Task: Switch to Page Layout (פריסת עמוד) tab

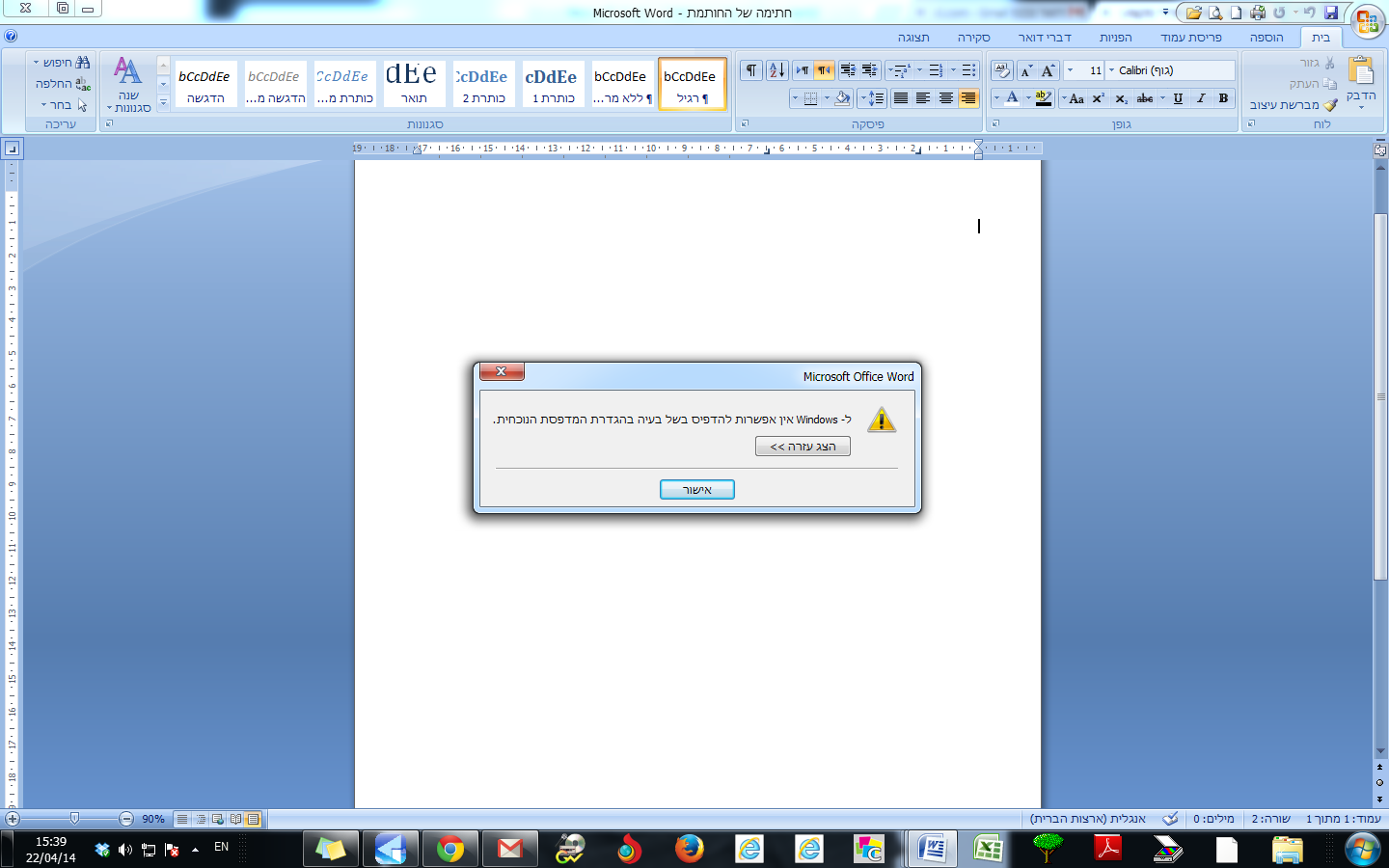Action: coord(1191,38)
